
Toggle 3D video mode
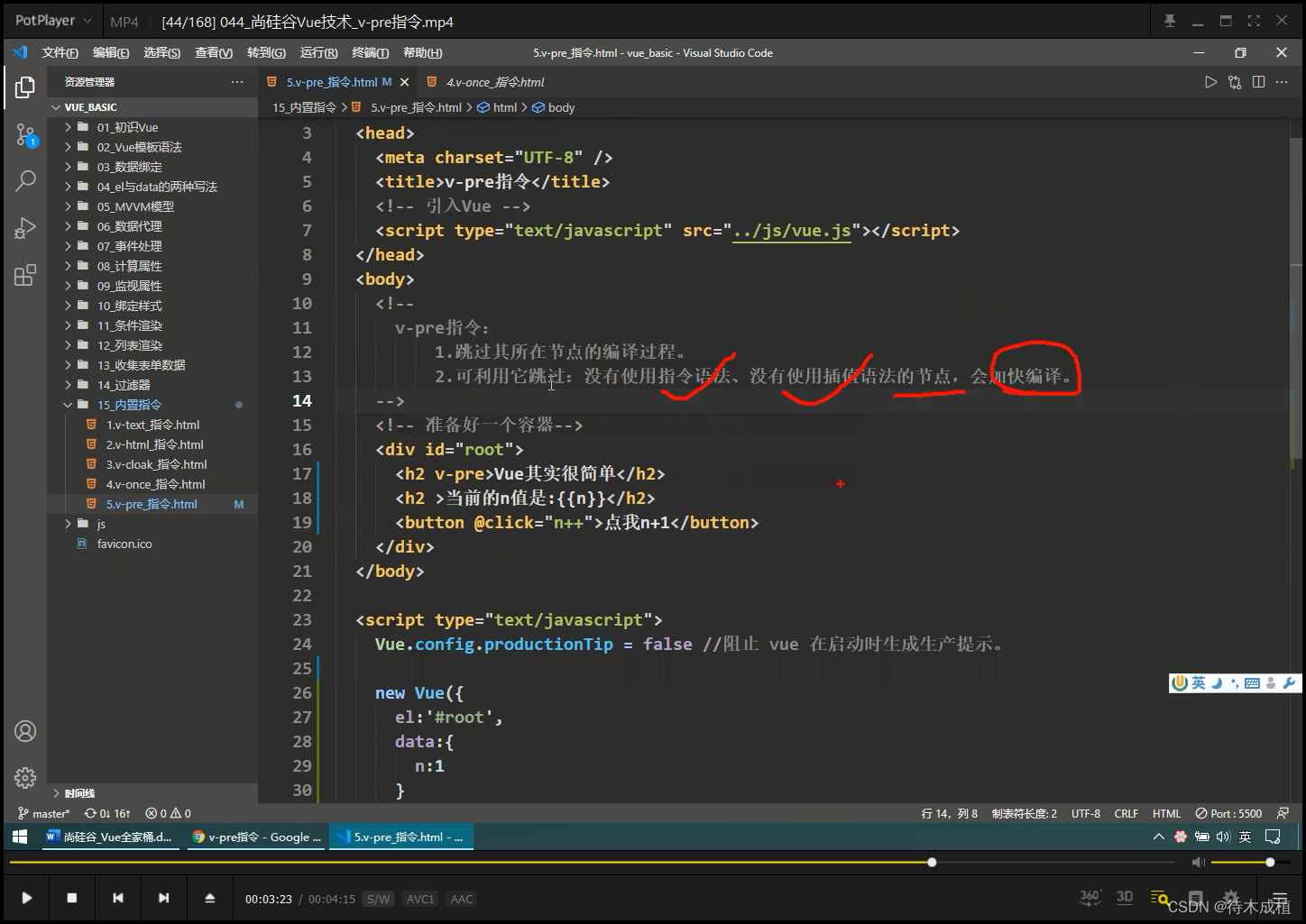pyautogui.click(x=1125, y=897)
